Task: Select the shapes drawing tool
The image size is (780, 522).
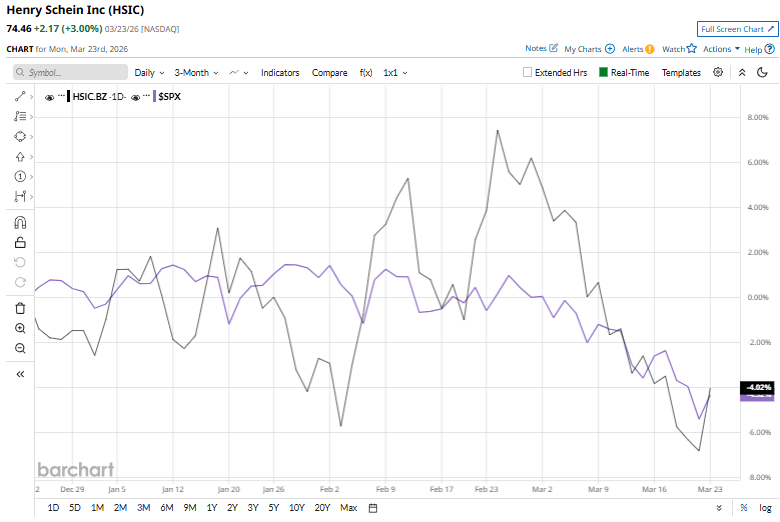Action: (x=20, y=136)
